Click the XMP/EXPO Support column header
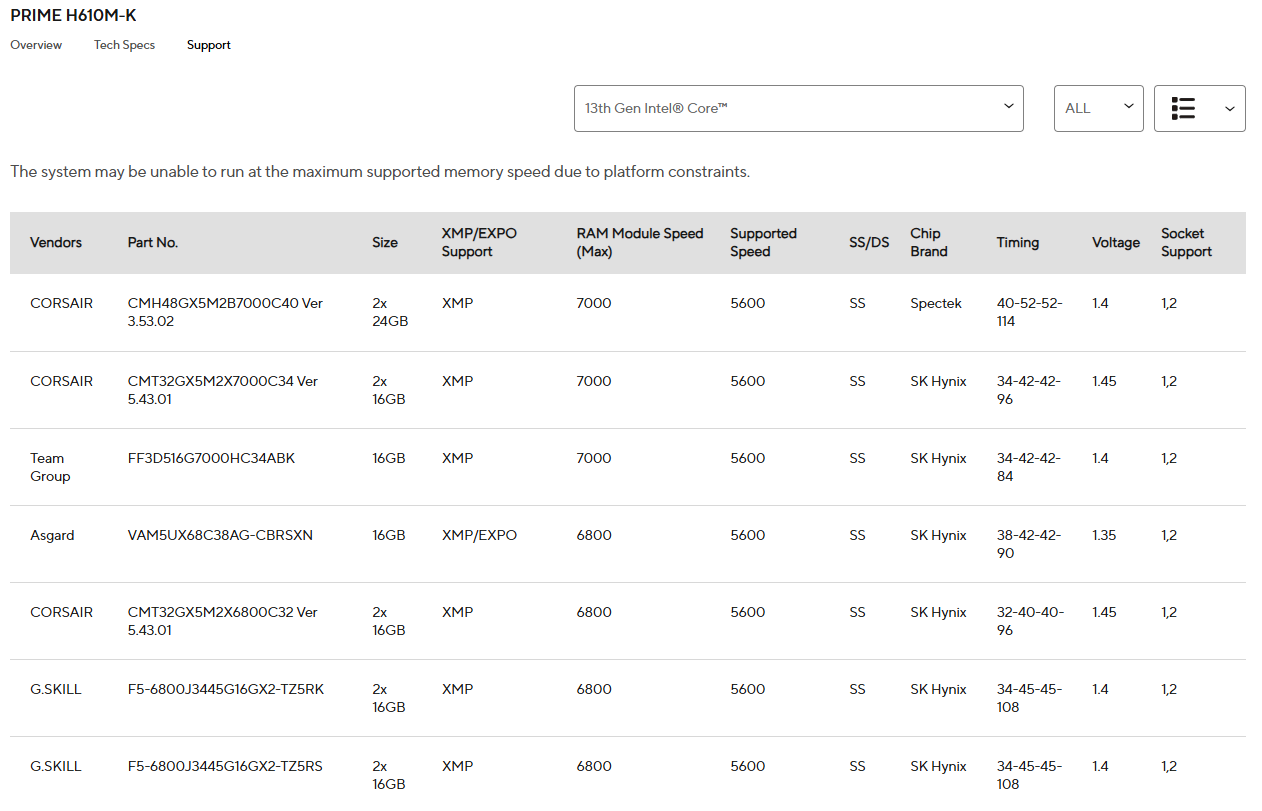1262x811 pixels. (x=480, y=242)
